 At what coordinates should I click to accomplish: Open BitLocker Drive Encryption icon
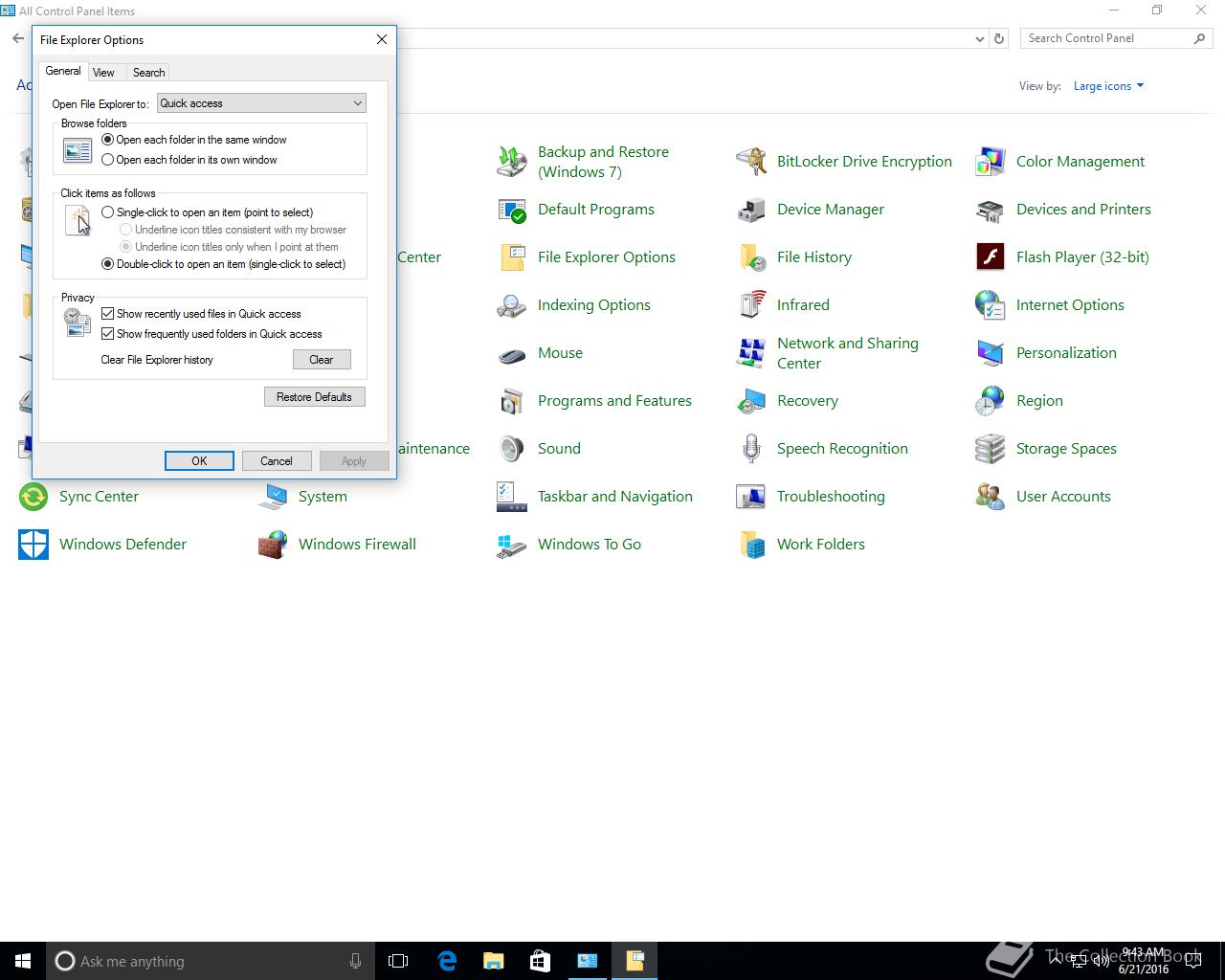coord(751,162)
